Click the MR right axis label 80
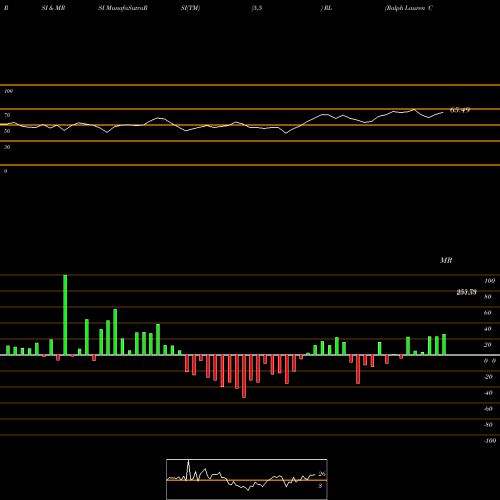500x500 pixels. 488,297
